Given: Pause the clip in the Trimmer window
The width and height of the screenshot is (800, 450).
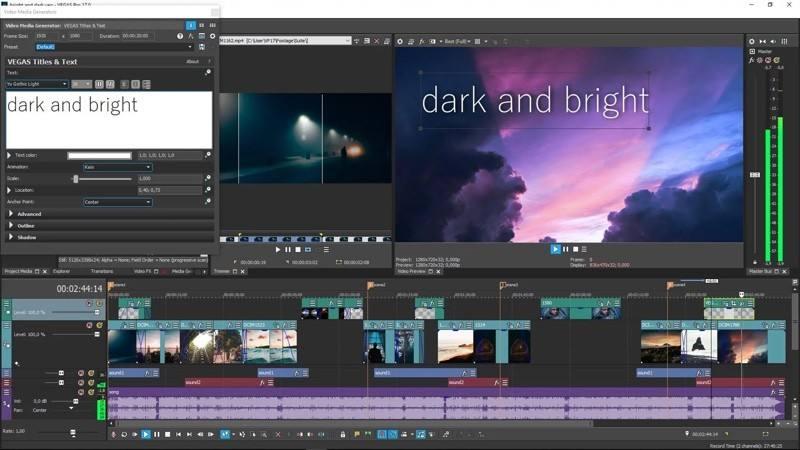Looking at the screenshot, I should (288, 249).
